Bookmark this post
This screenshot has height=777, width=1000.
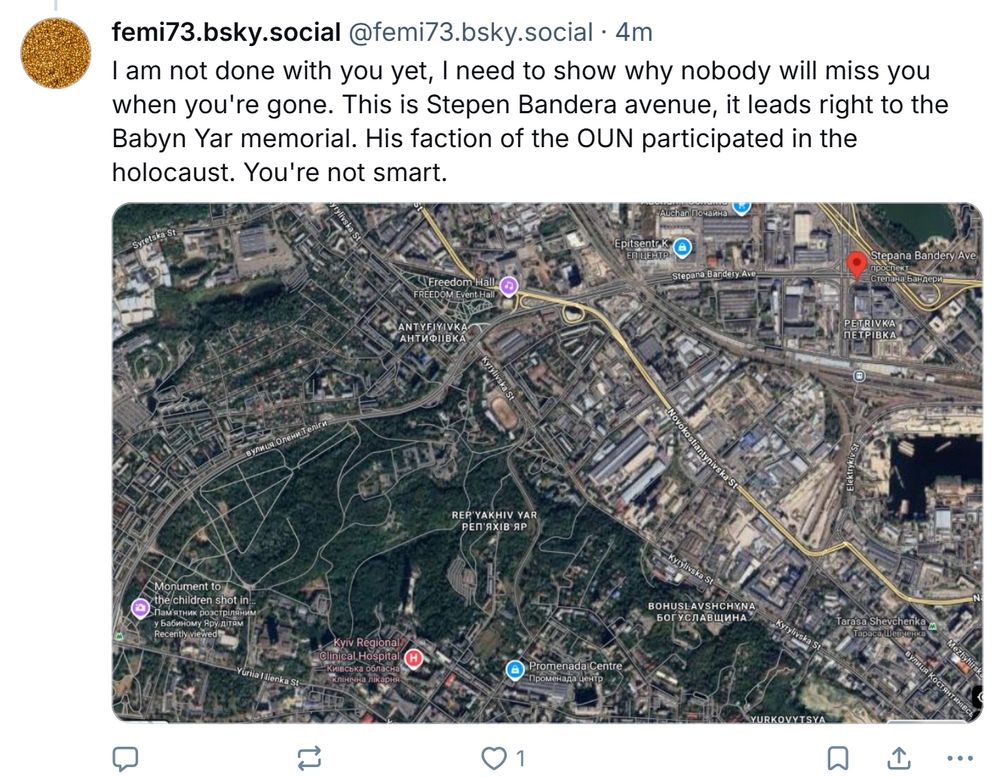tap(837, 758)
